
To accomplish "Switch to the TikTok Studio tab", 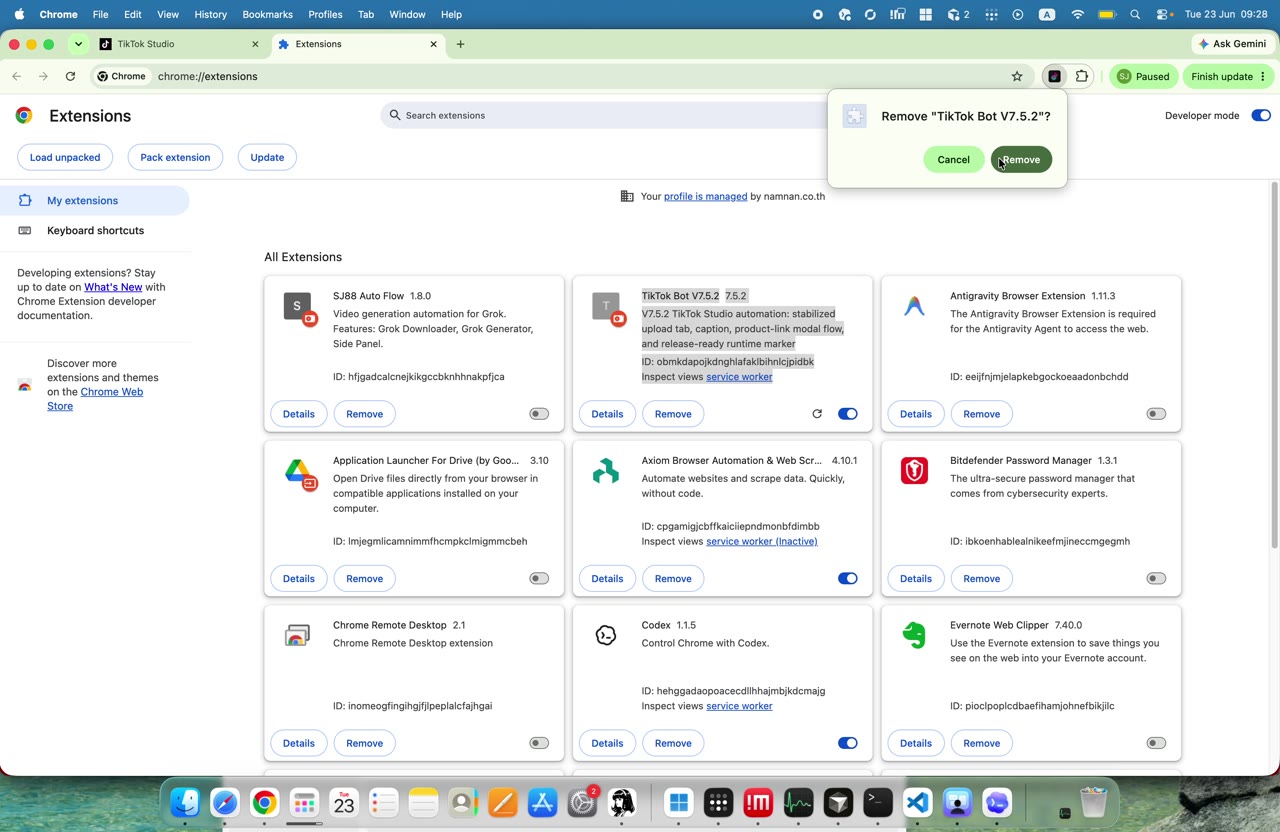I will coord(180,44).
